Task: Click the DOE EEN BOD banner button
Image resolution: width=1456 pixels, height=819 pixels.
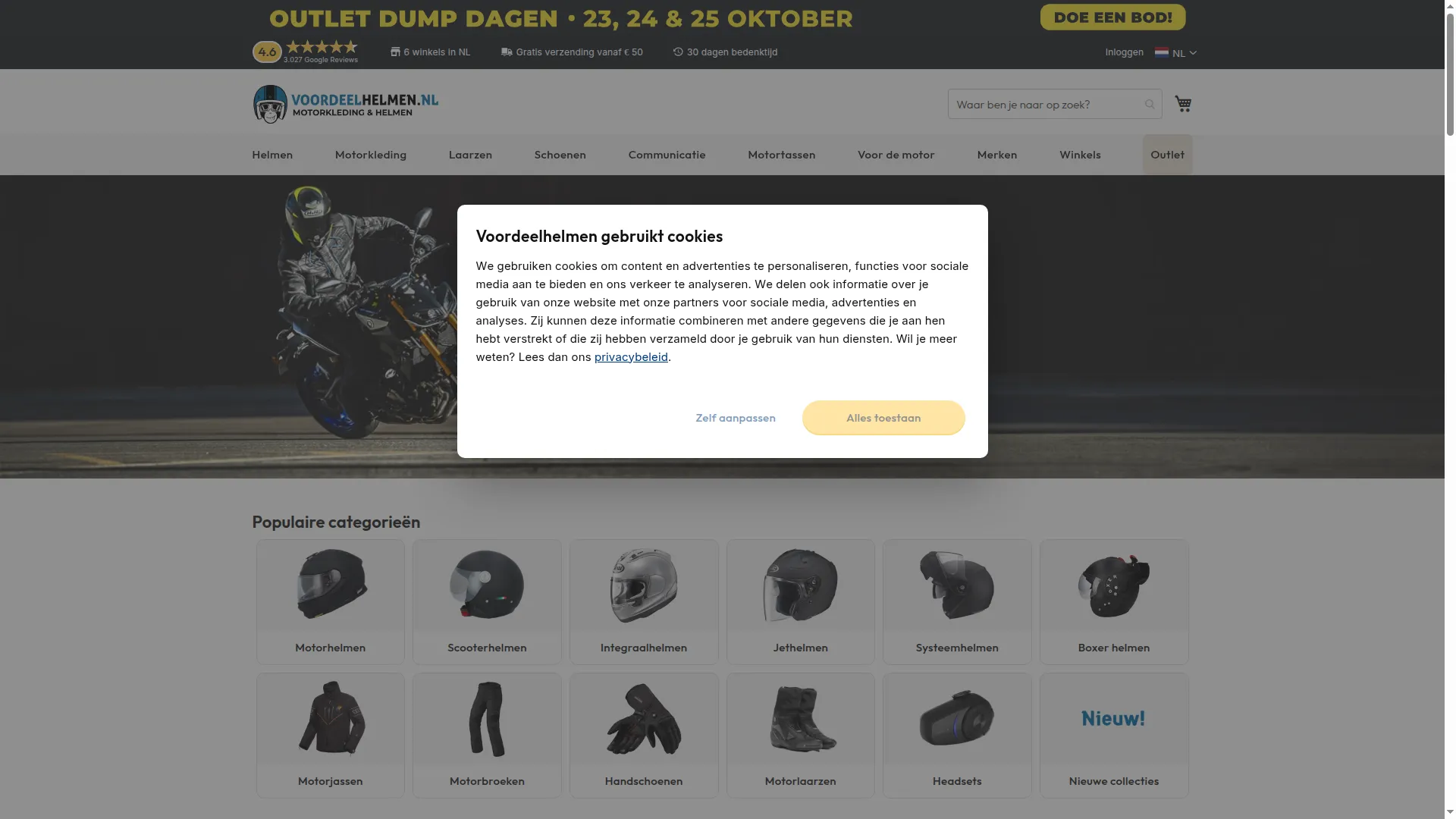Action: 1112,17
